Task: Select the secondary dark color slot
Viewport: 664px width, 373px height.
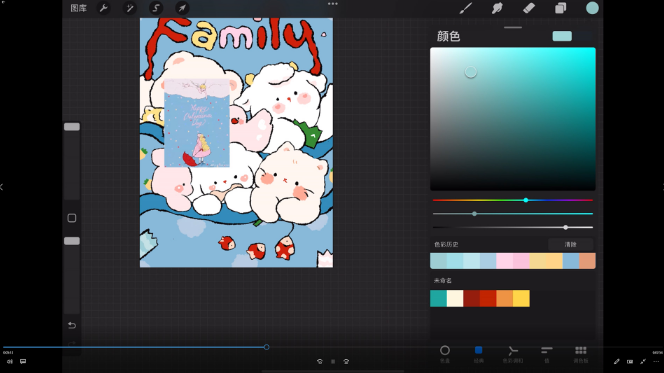Action: tap(583, 36)
